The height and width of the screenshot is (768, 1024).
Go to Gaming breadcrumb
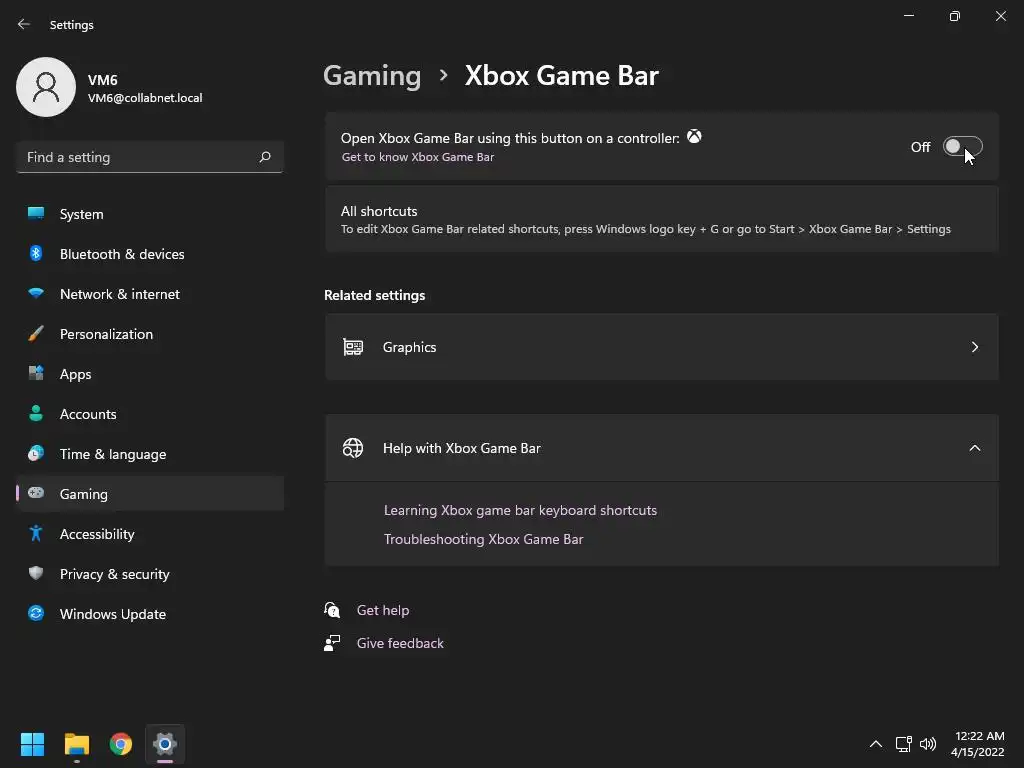372,76
